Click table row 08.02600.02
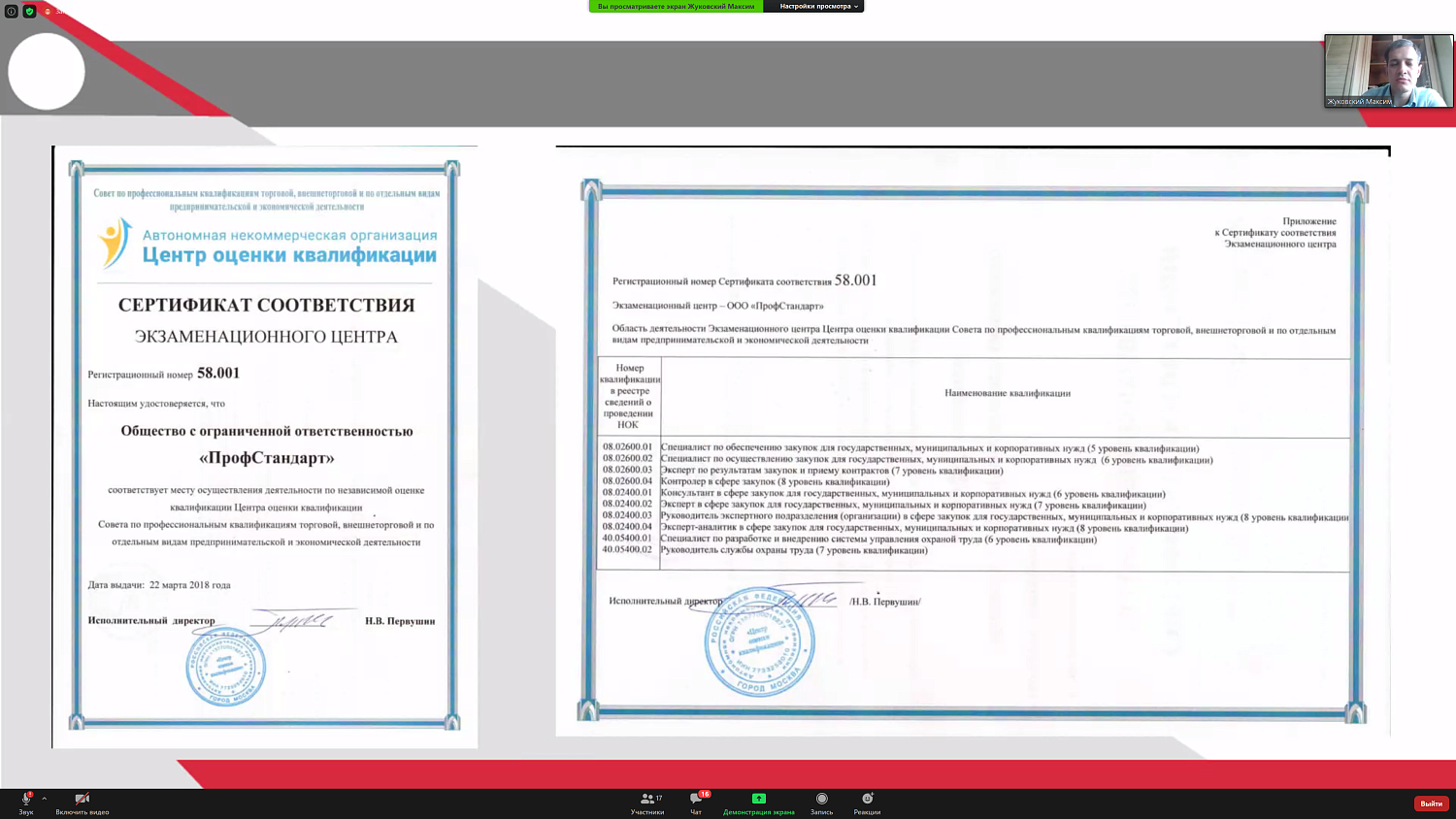1456x819 pixels. coord(974,459)
